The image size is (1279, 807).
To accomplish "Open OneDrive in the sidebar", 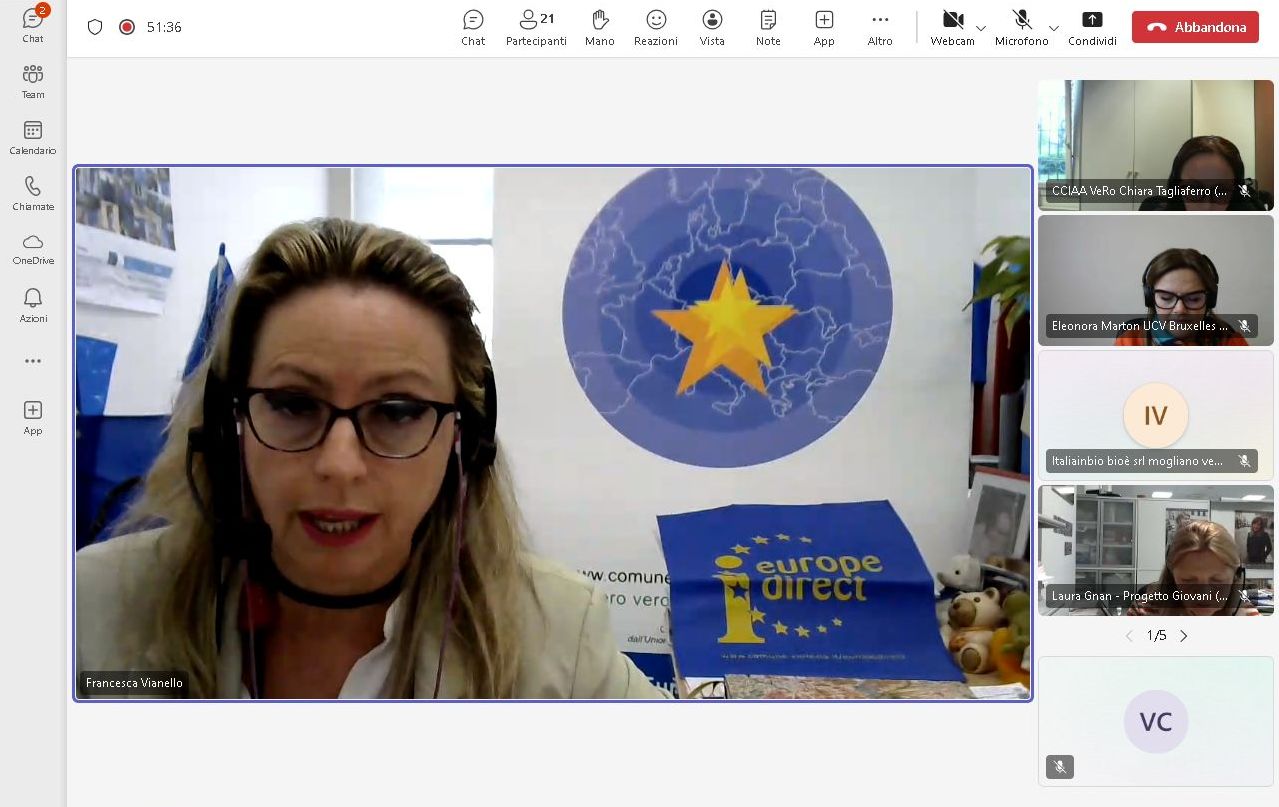I will 33,249.
